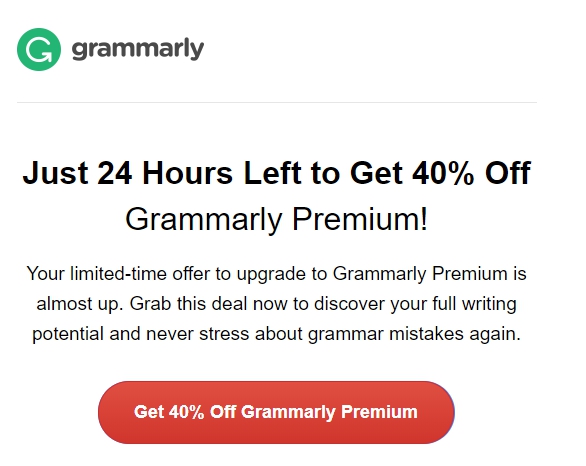Click the 'Grammarly Premium!' subheading
Screen dimensions: 586x466
click(x=276, y=220)
